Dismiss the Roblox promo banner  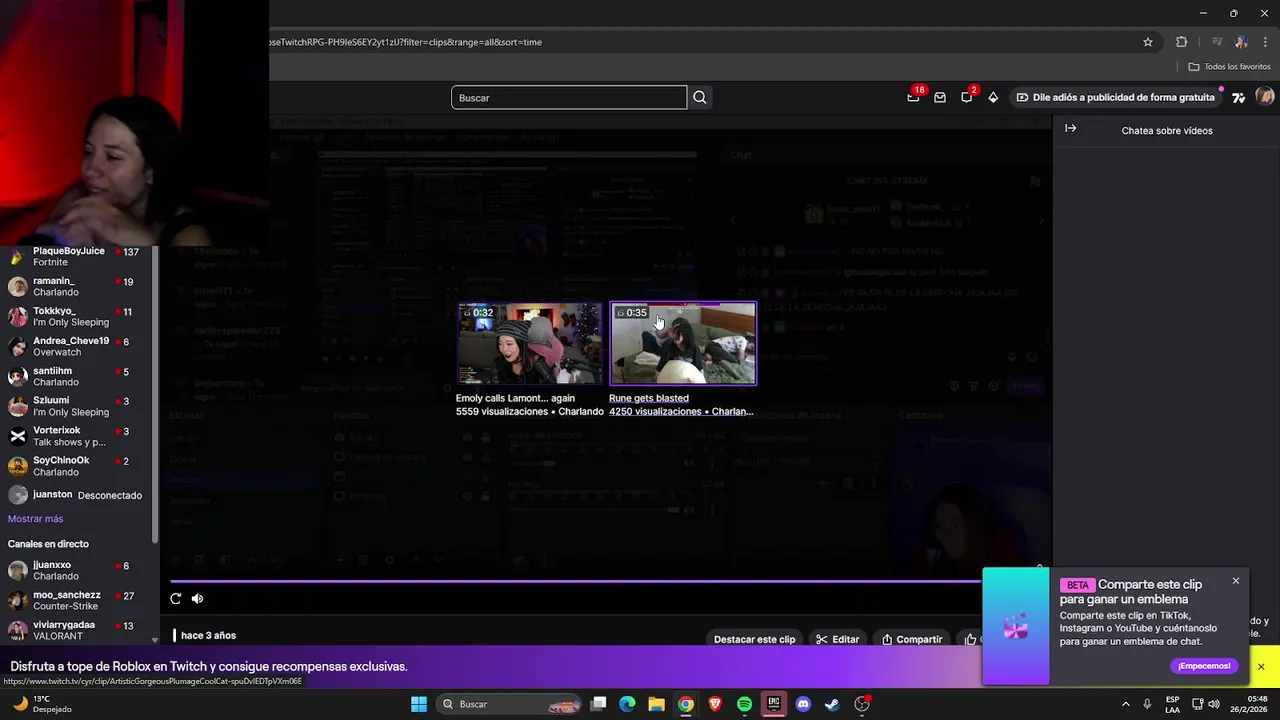(1261, 667)
